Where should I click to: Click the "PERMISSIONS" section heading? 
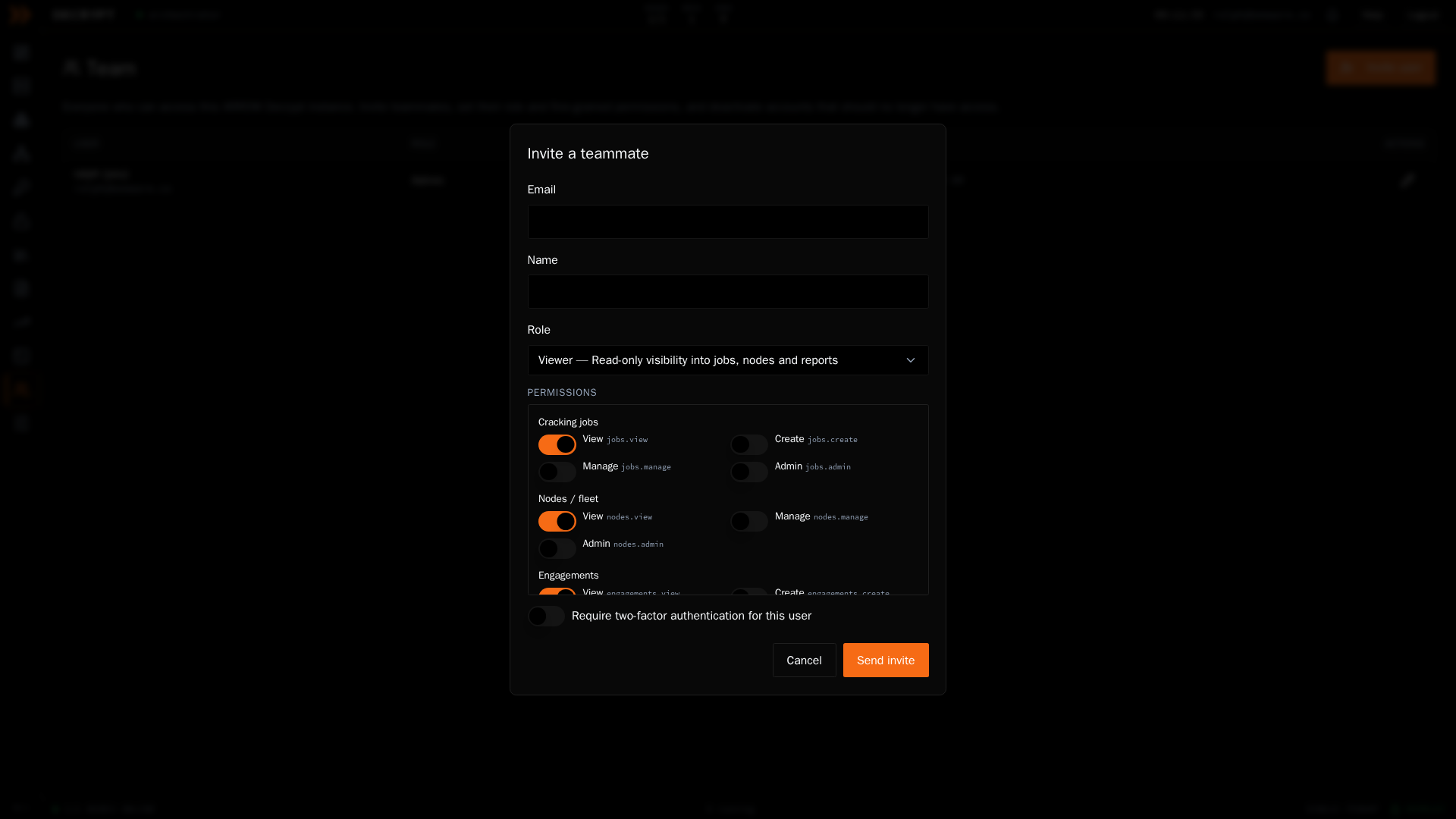click(x=562, y=393)
